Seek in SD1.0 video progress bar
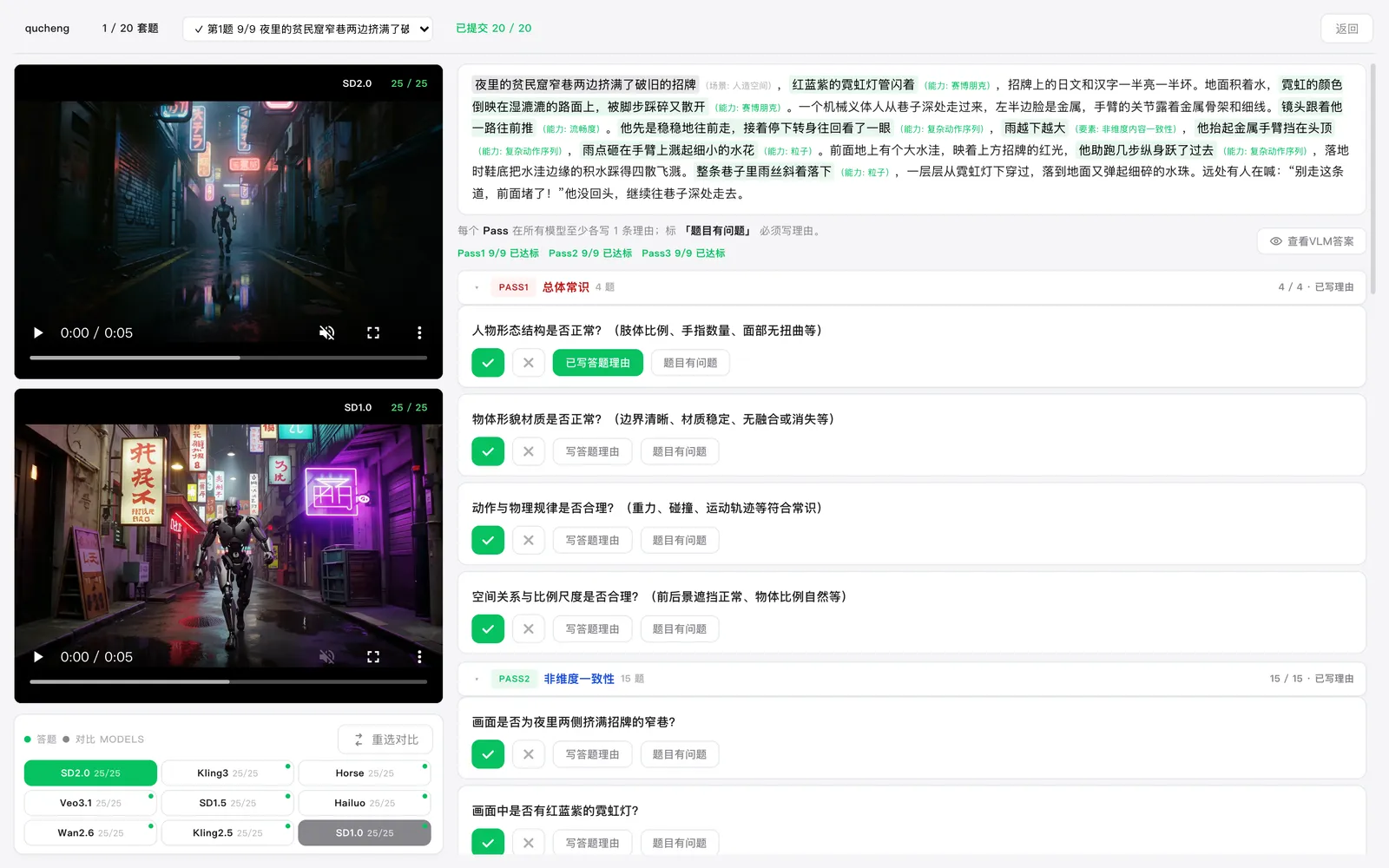Screen dimensions: 1389x868 (x=228, y=681)
